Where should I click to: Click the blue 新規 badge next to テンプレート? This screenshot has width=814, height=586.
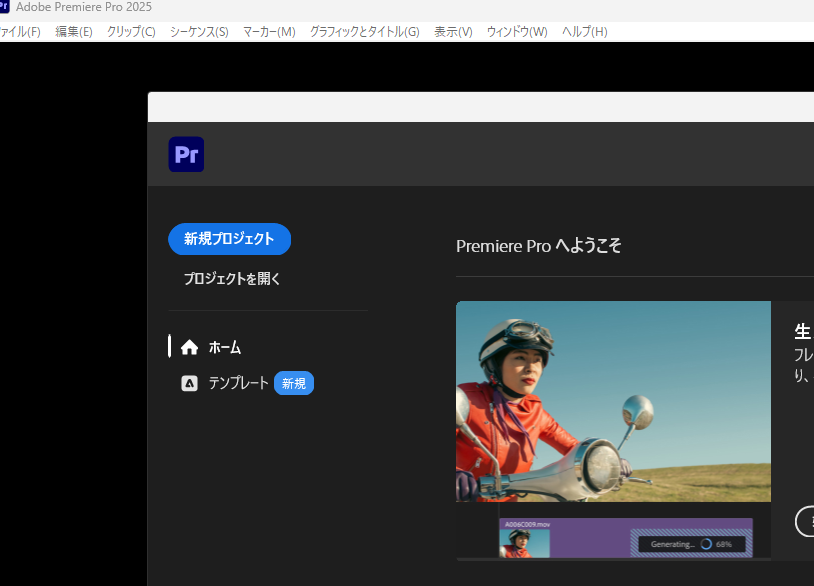click(294, 383)
